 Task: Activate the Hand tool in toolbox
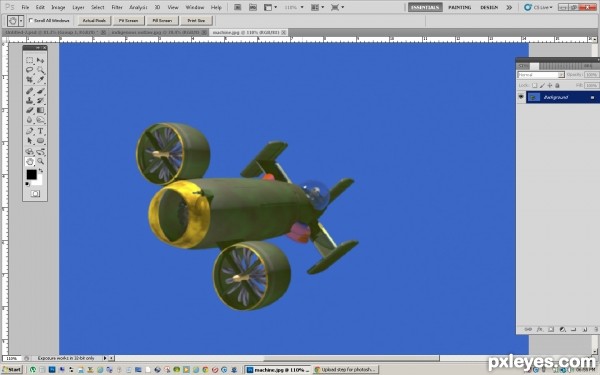29,161
